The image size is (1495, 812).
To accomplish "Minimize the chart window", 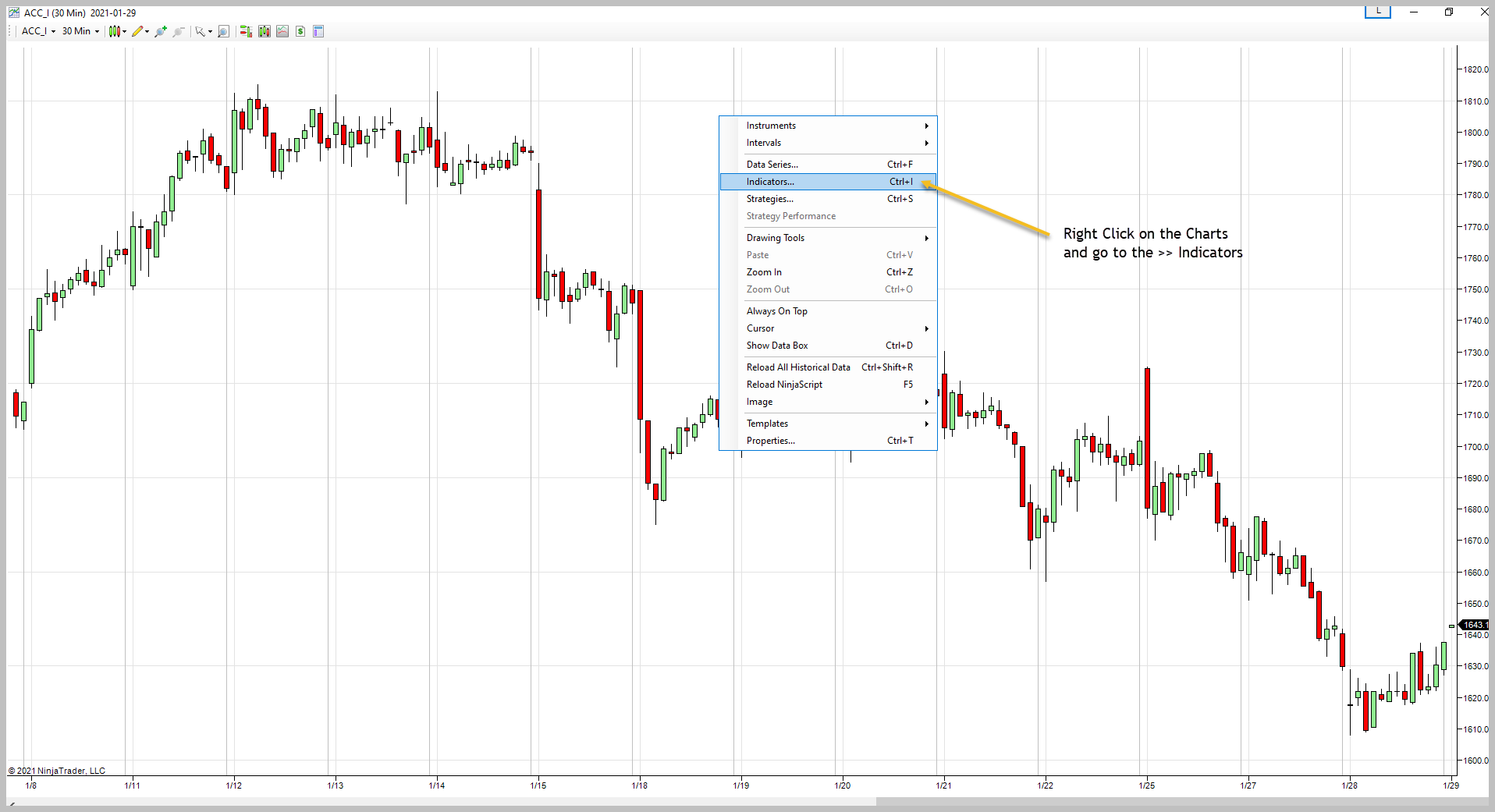I will pos(1413,12).
